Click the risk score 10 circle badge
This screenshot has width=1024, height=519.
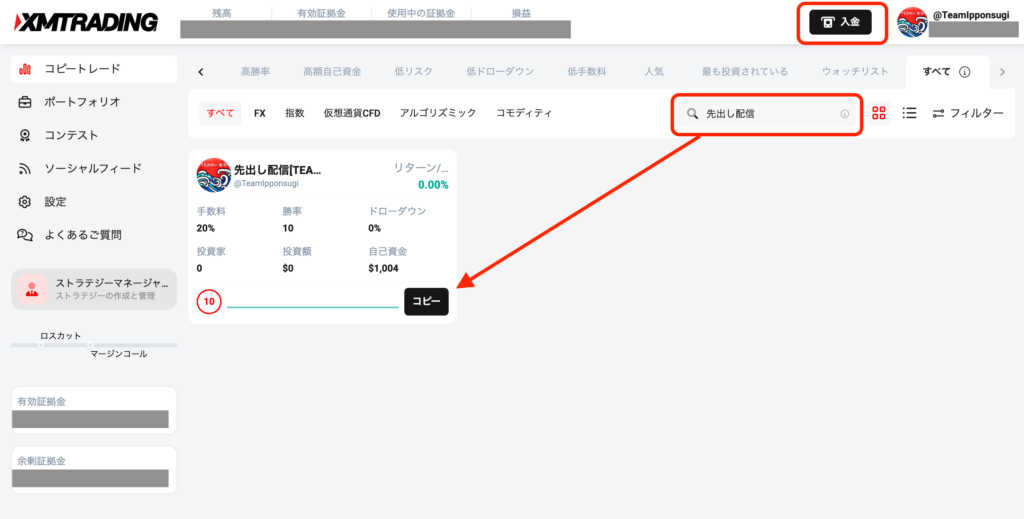coord(209,302)
